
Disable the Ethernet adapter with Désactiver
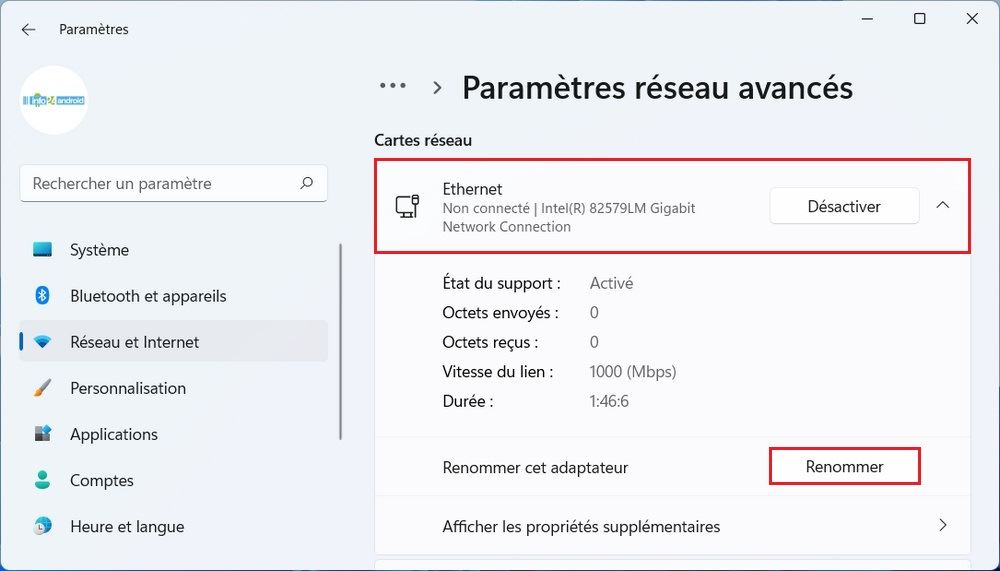pyautogui.click(x=843, y=206)
